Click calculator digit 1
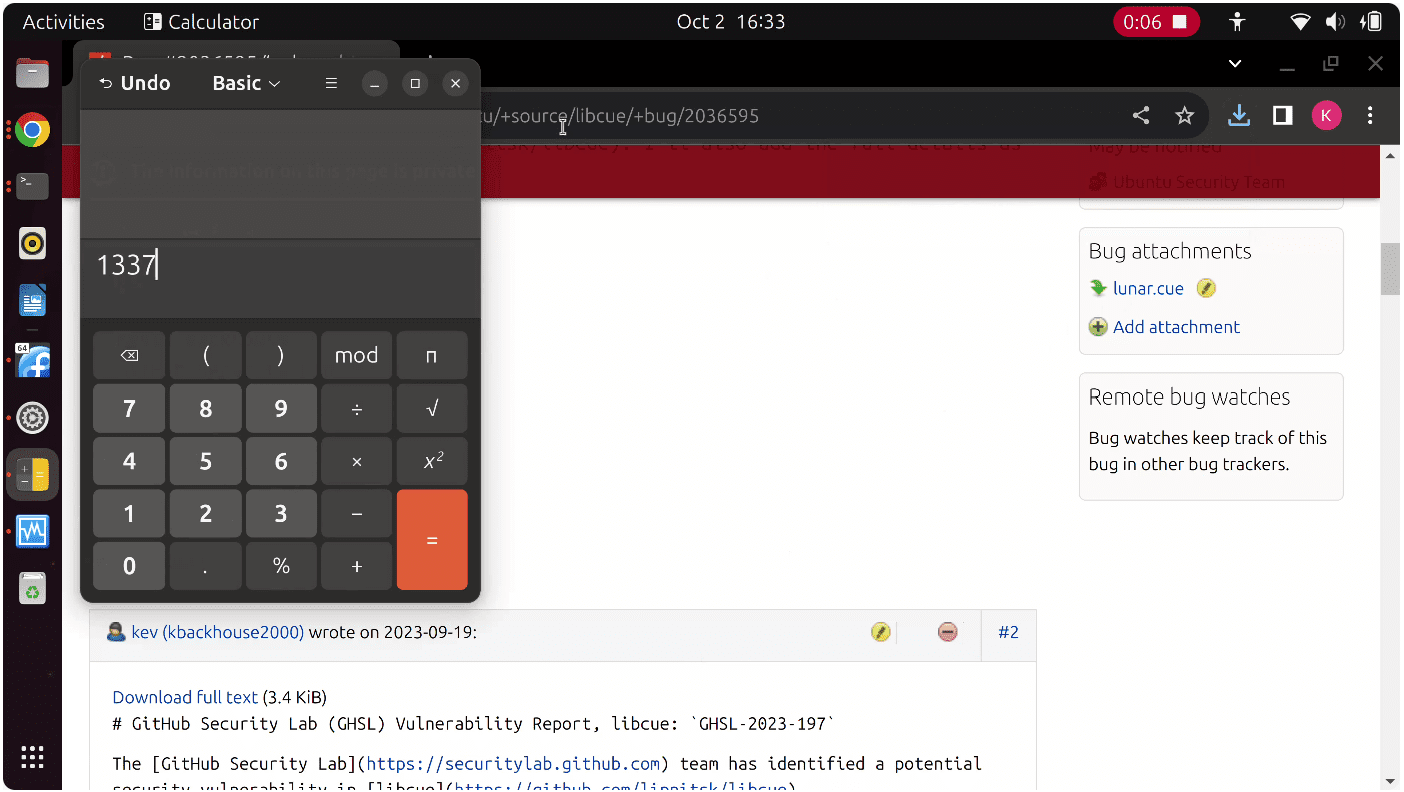The width and height of the screenshot is (1404, 792). point(129,514)
